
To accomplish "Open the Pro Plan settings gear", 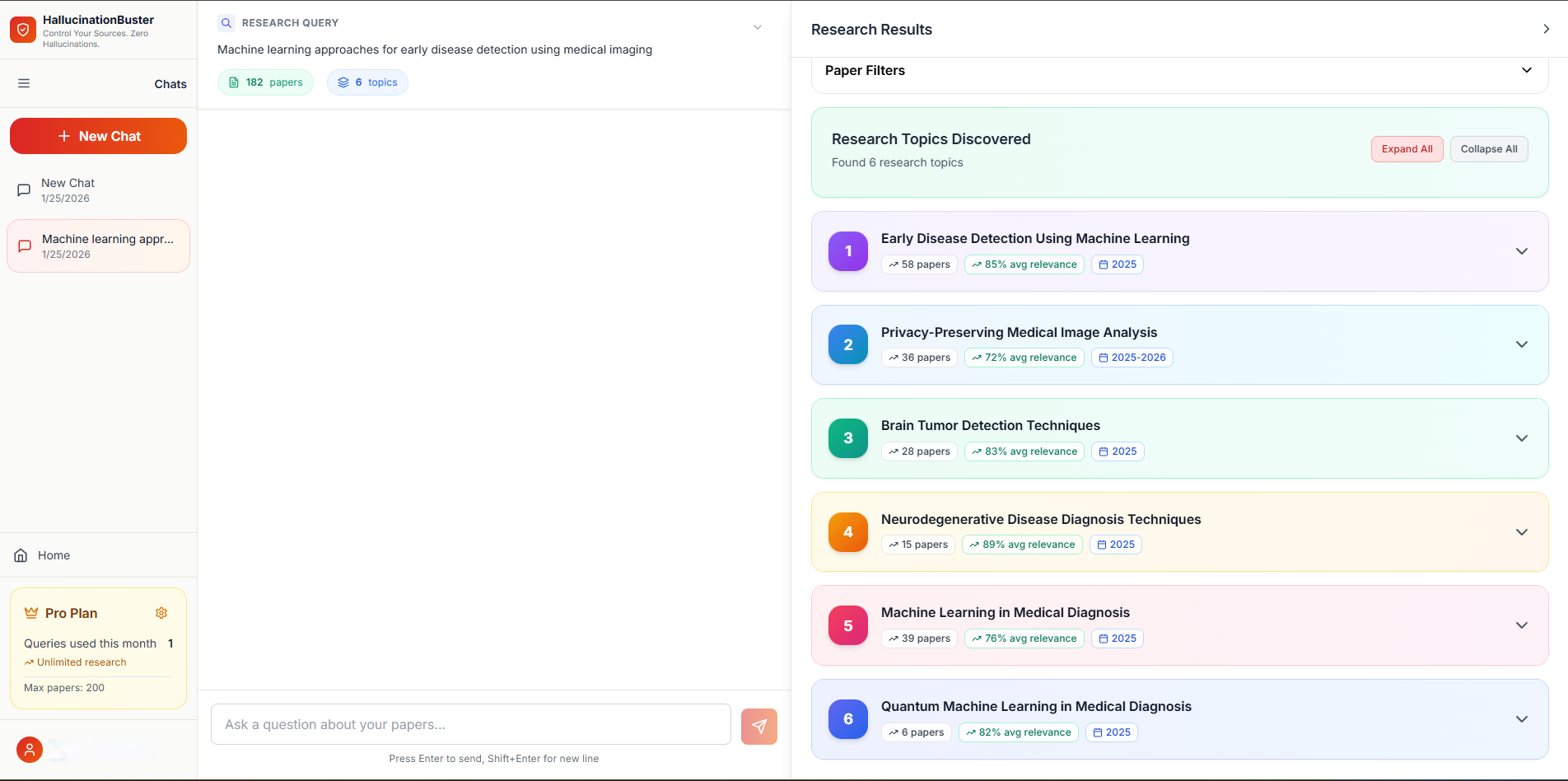I will point(161,613).
